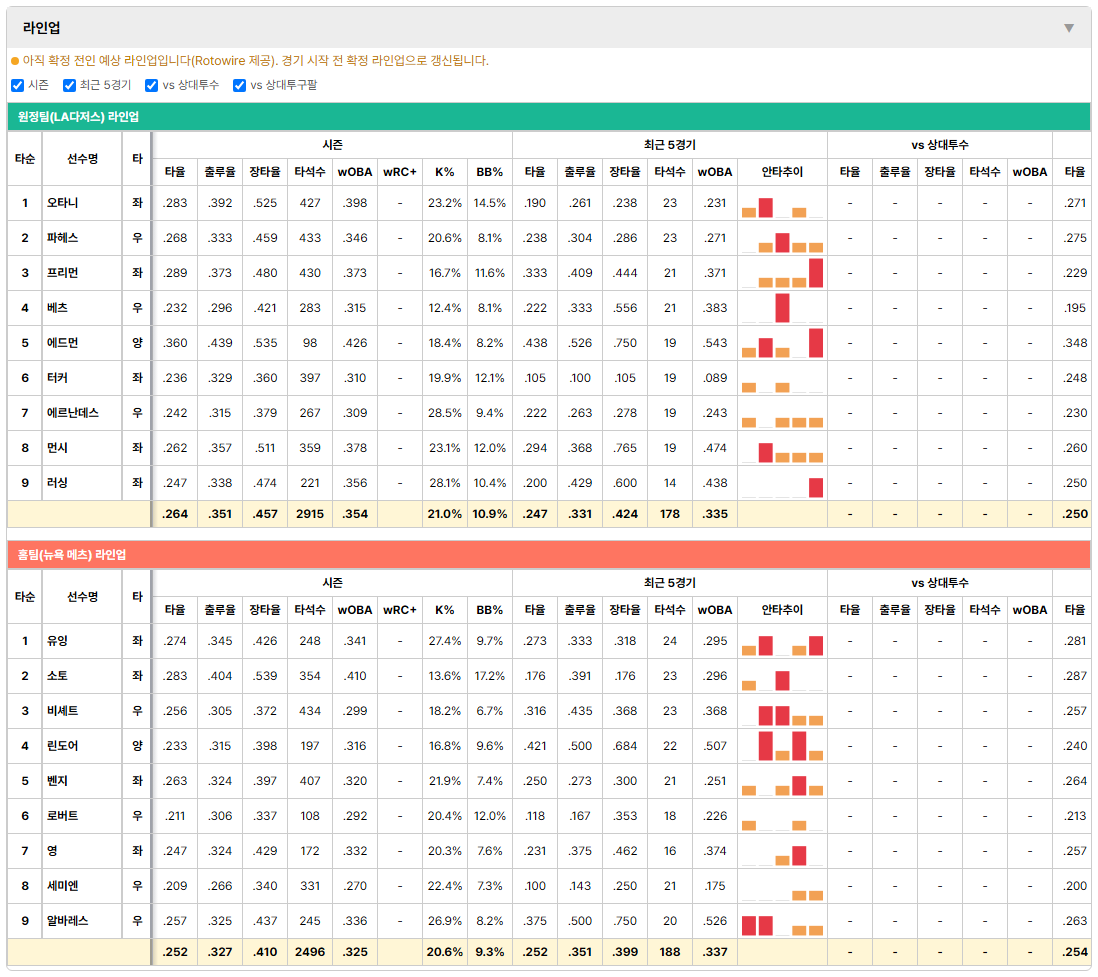Image resolution: width=1098 pixels, height=977 pixels.
Task: Click 에드먼's hit trend chart
Action: (782, 343)
